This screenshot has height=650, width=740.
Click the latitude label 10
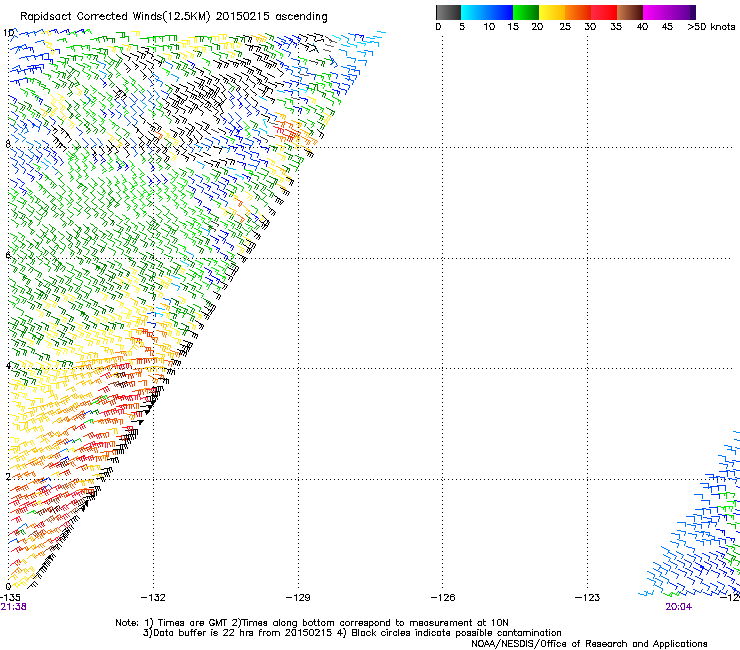(8, 33)
